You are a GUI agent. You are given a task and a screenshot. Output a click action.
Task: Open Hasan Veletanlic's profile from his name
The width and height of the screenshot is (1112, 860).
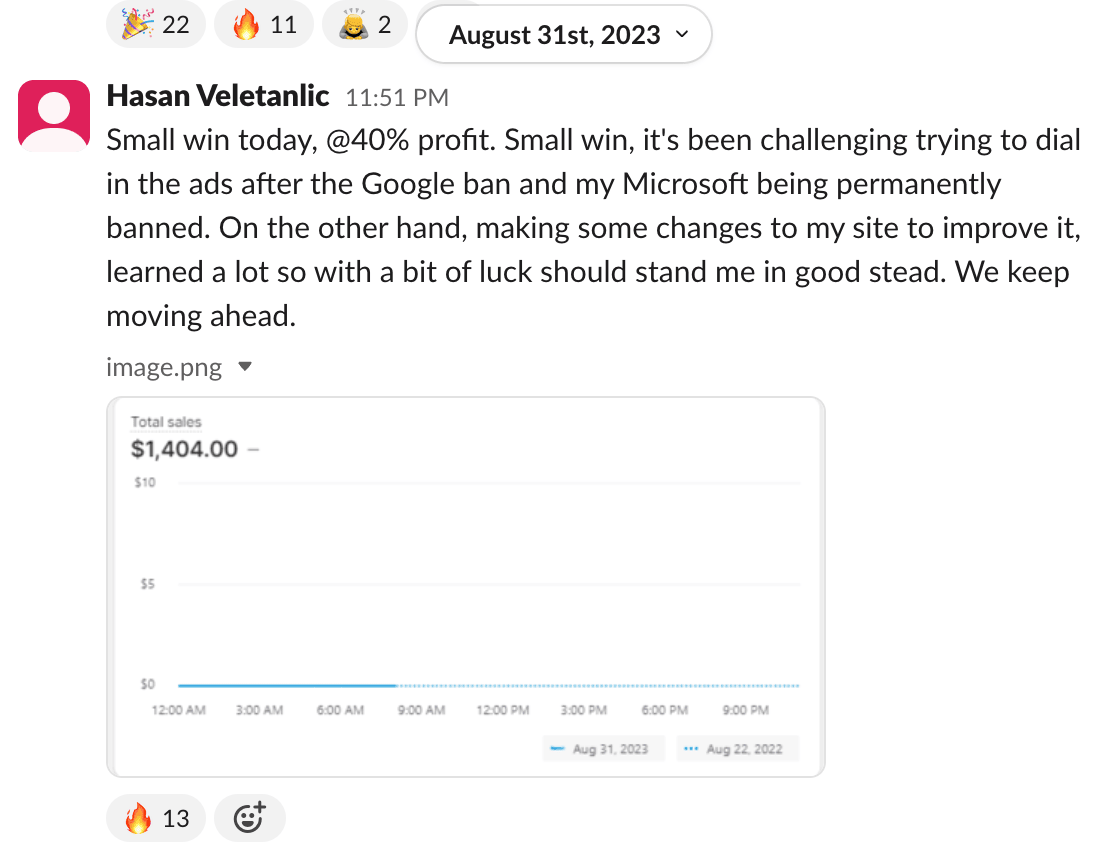tap(217, 96)
